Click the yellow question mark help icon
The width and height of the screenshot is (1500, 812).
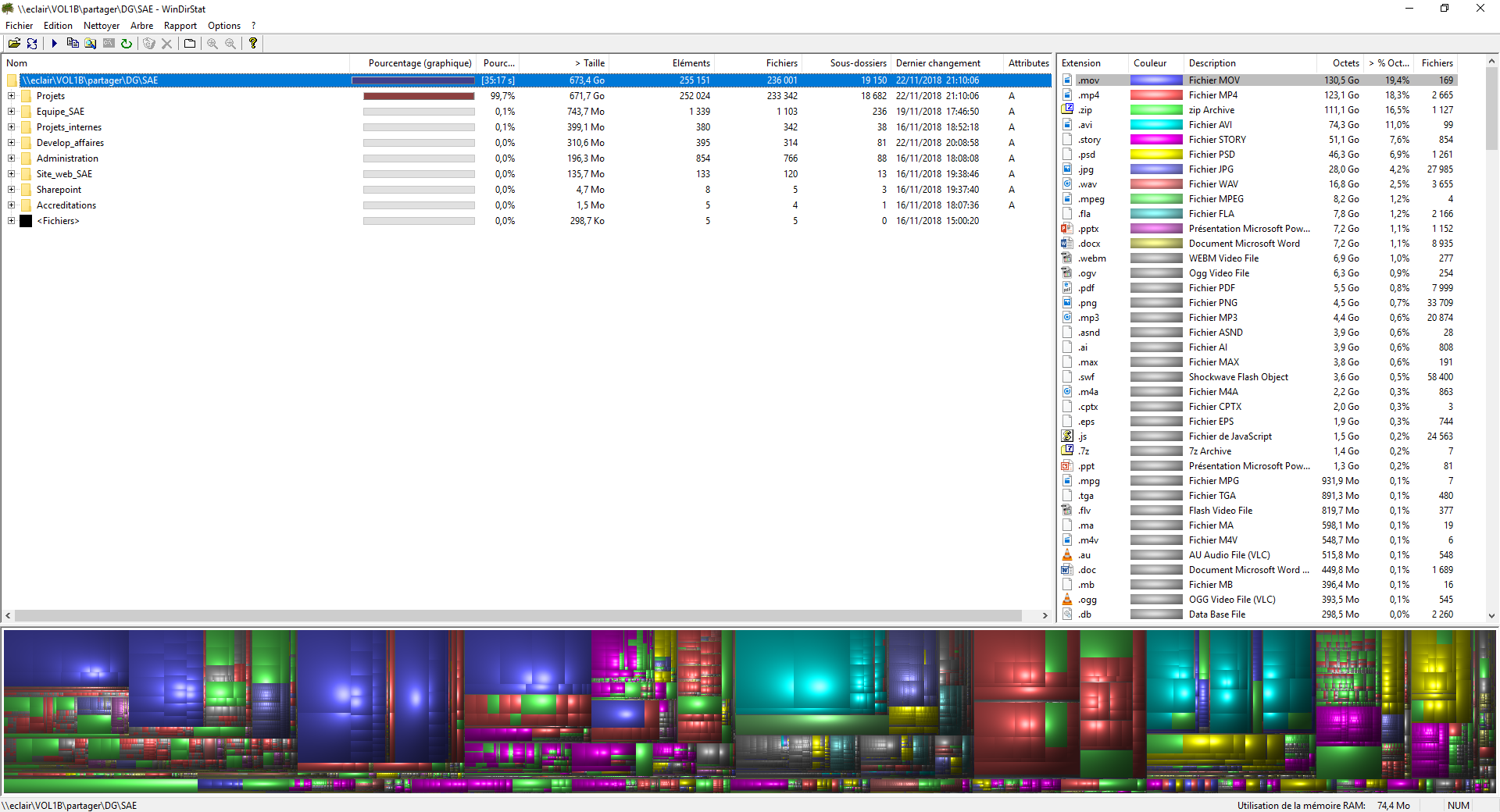[253, 44]
